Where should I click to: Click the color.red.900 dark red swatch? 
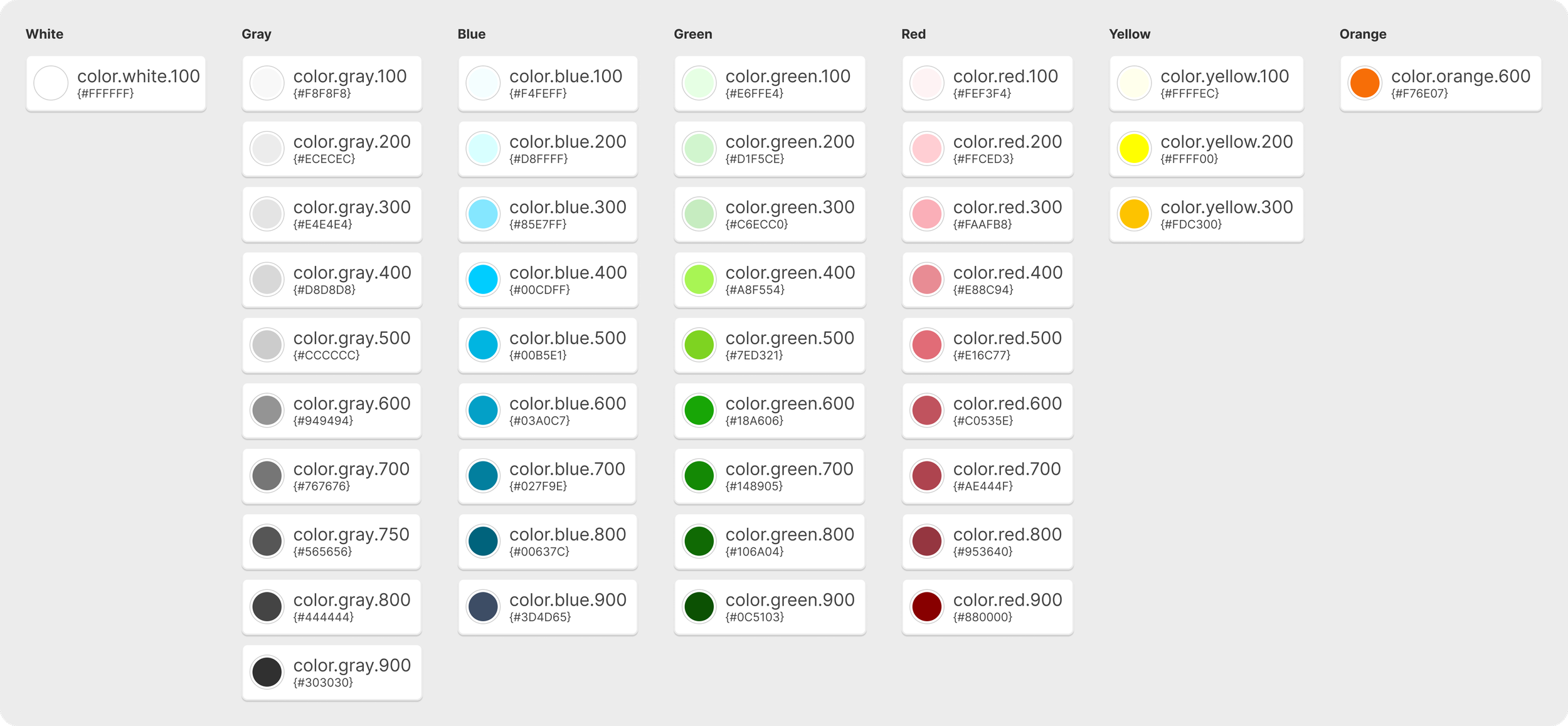(926, 607)
